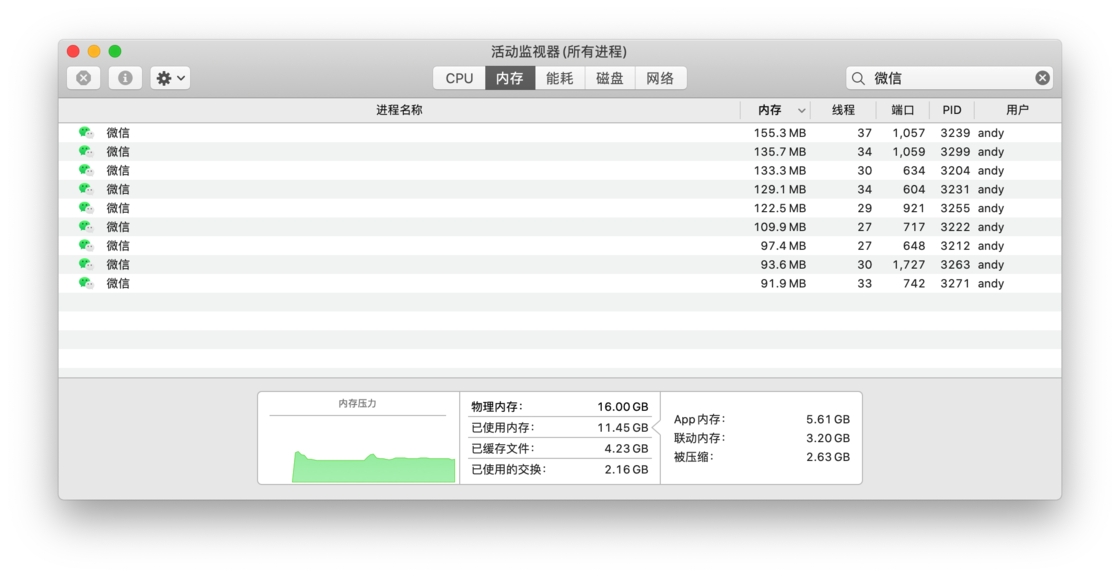This screenshot has height=577, width=1120.
Task: Select the process row with 109.9 MB memory
Action: 560,227
